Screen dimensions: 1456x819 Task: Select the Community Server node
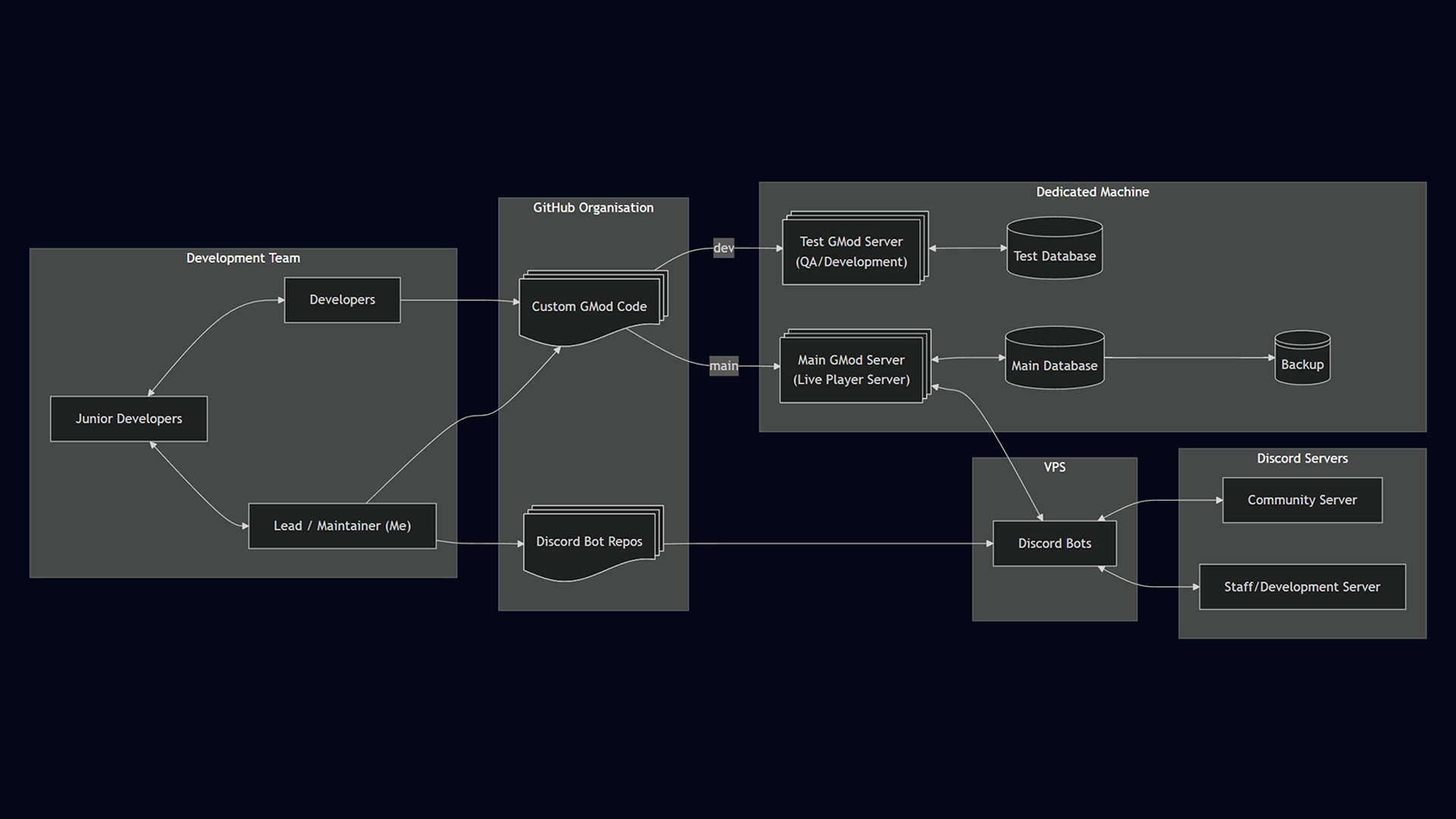click(1302, 500)
